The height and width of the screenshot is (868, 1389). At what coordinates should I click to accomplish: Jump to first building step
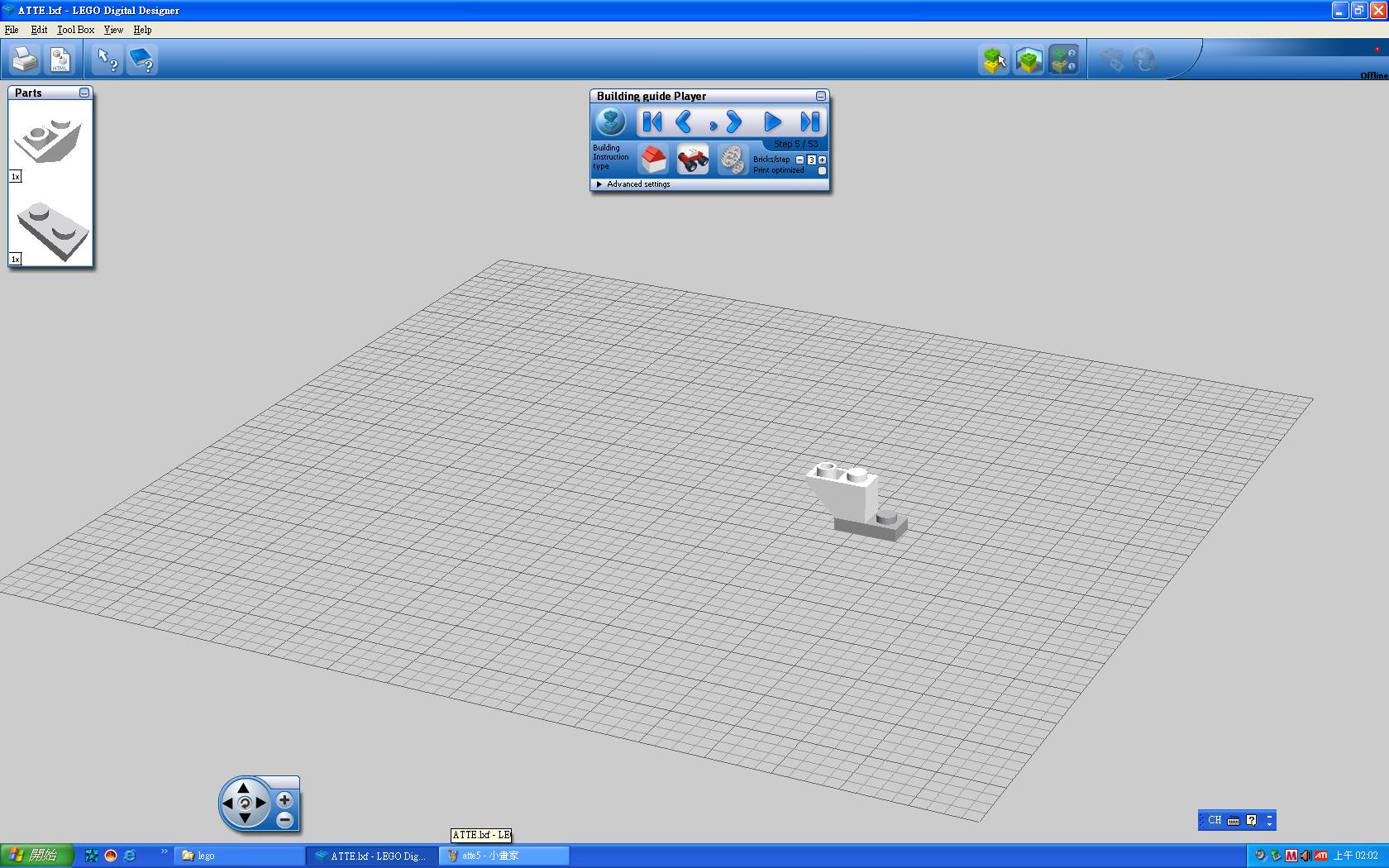652,122
